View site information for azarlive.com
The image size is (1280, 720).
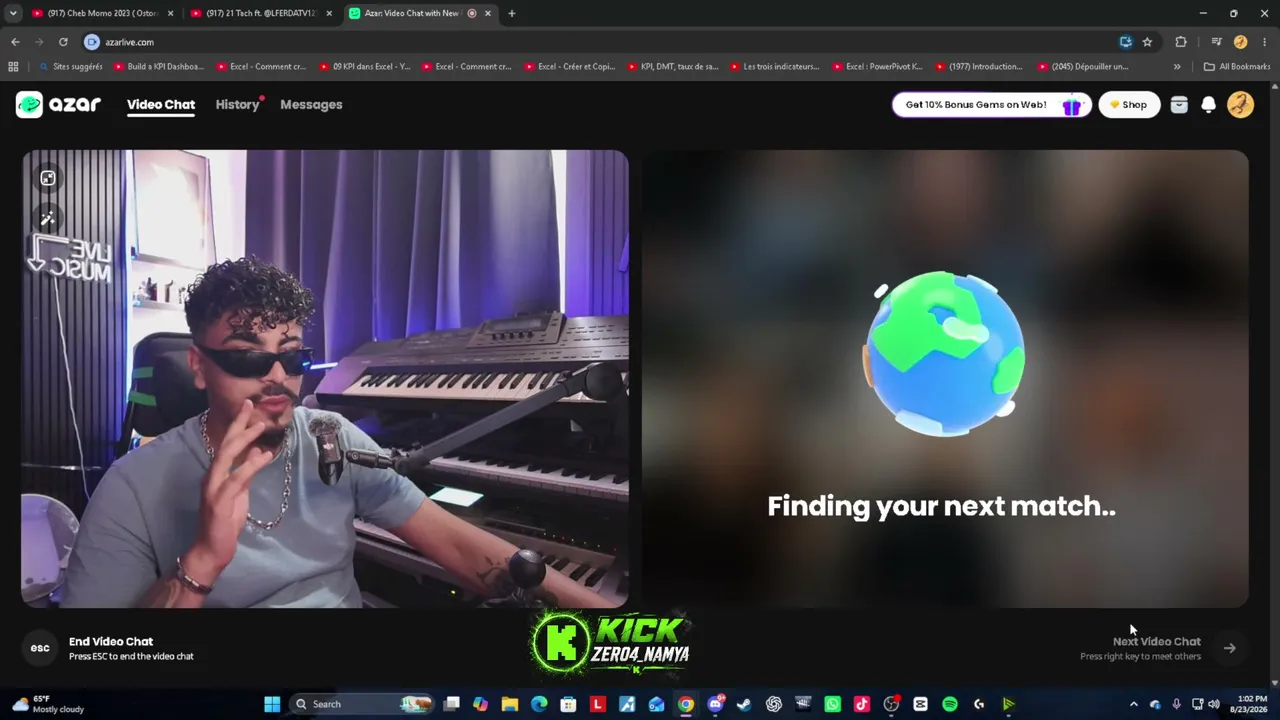[x=92, y=42]
